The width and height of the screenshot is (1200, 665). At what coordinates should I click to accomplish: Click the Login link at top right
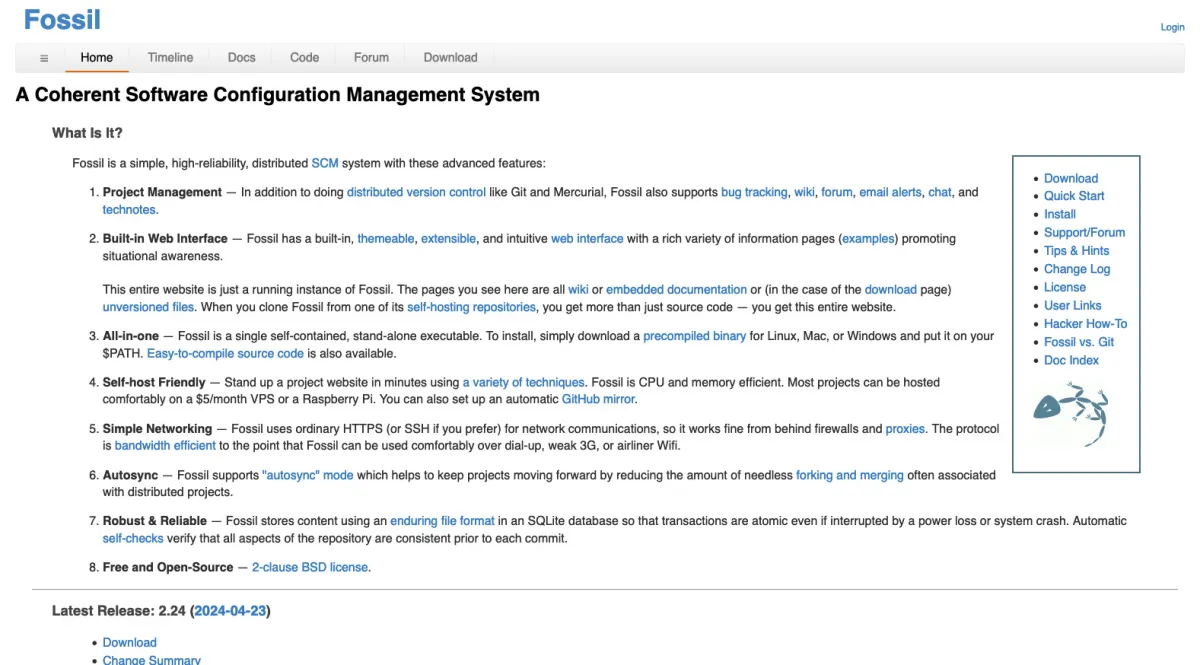[x=1172, y=27]
